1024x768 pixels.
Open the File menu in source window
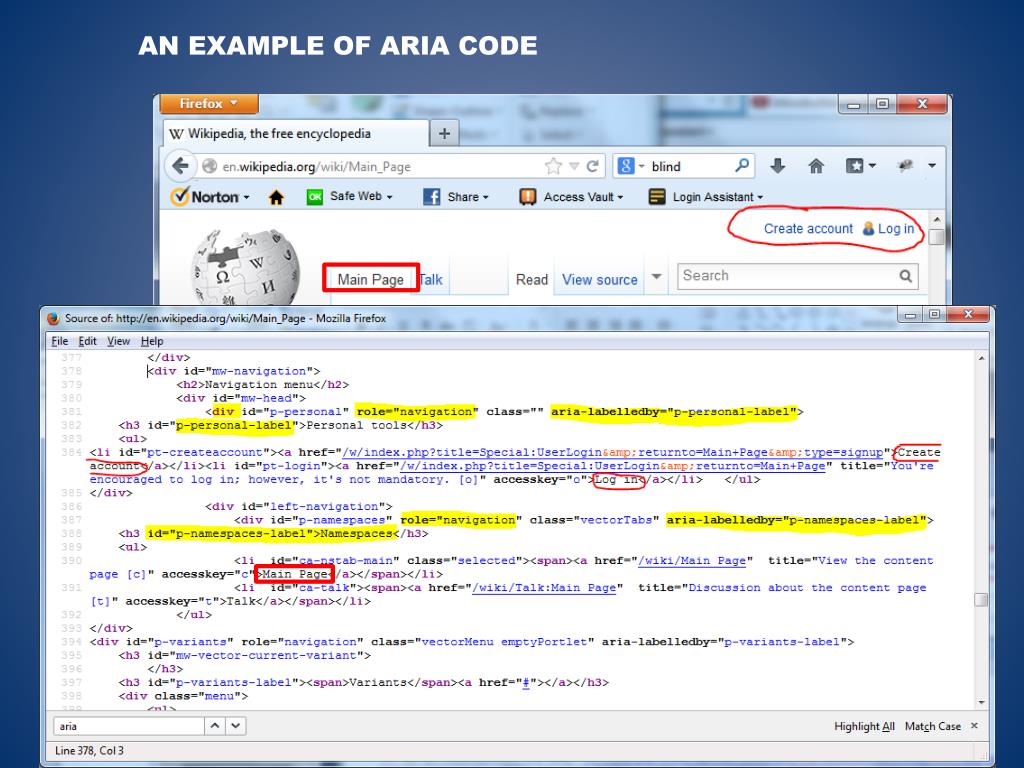click(59, 341)
